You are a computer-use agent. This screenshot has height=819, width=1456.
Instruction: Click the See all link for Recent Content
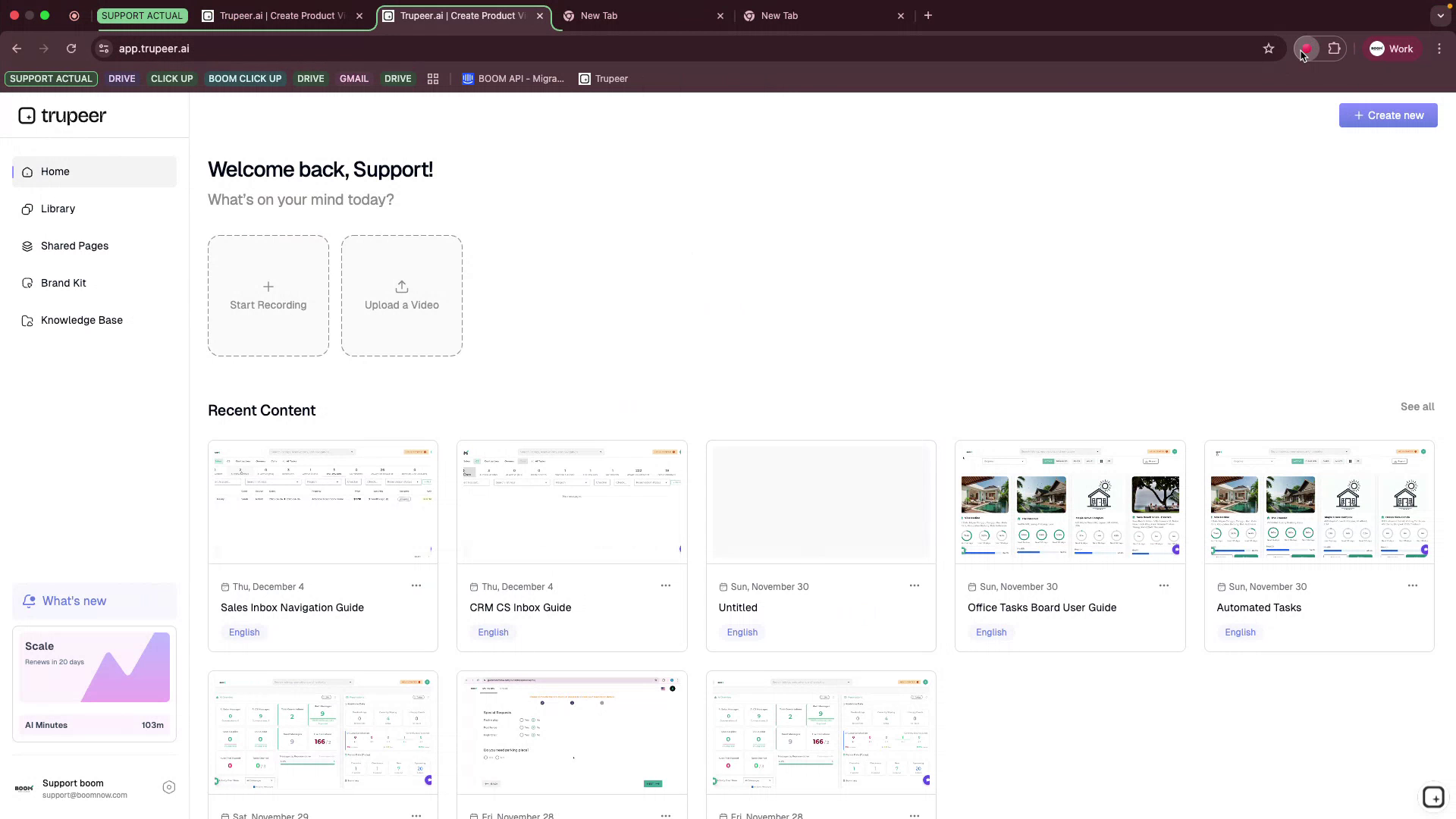[1417, 406]
